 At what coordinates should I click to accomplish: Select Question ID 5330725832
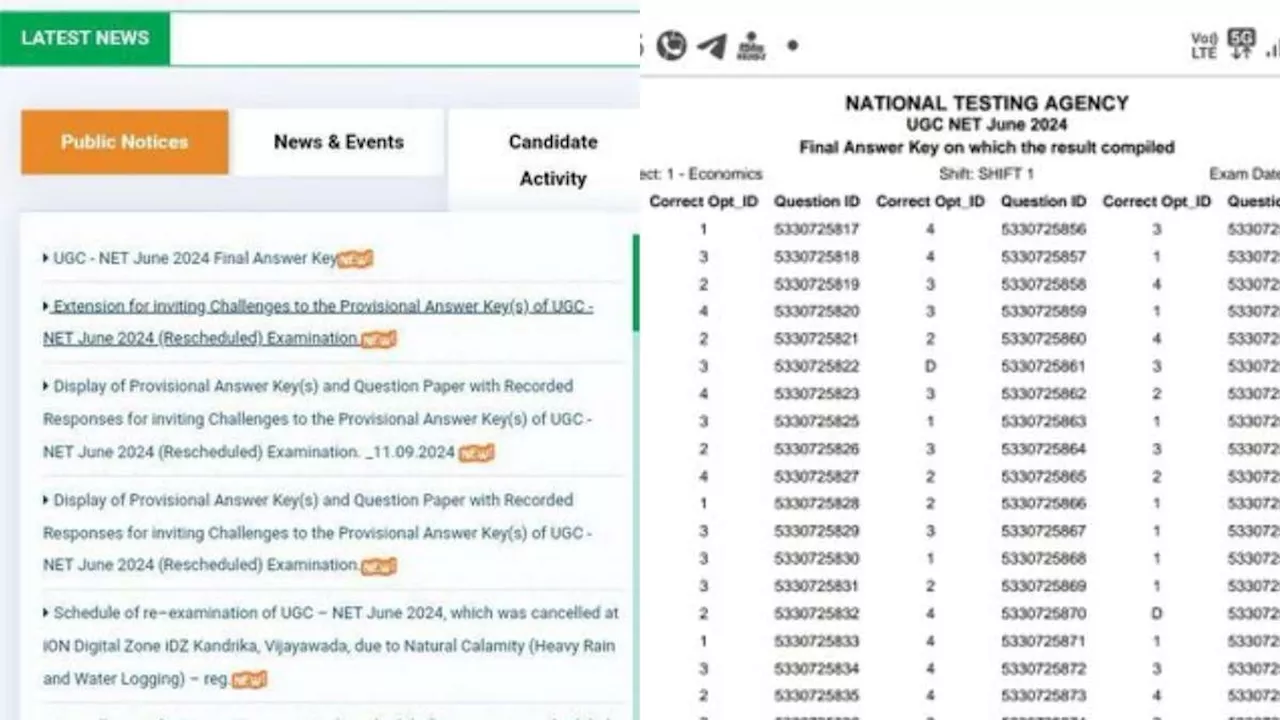tap(816, 613)
